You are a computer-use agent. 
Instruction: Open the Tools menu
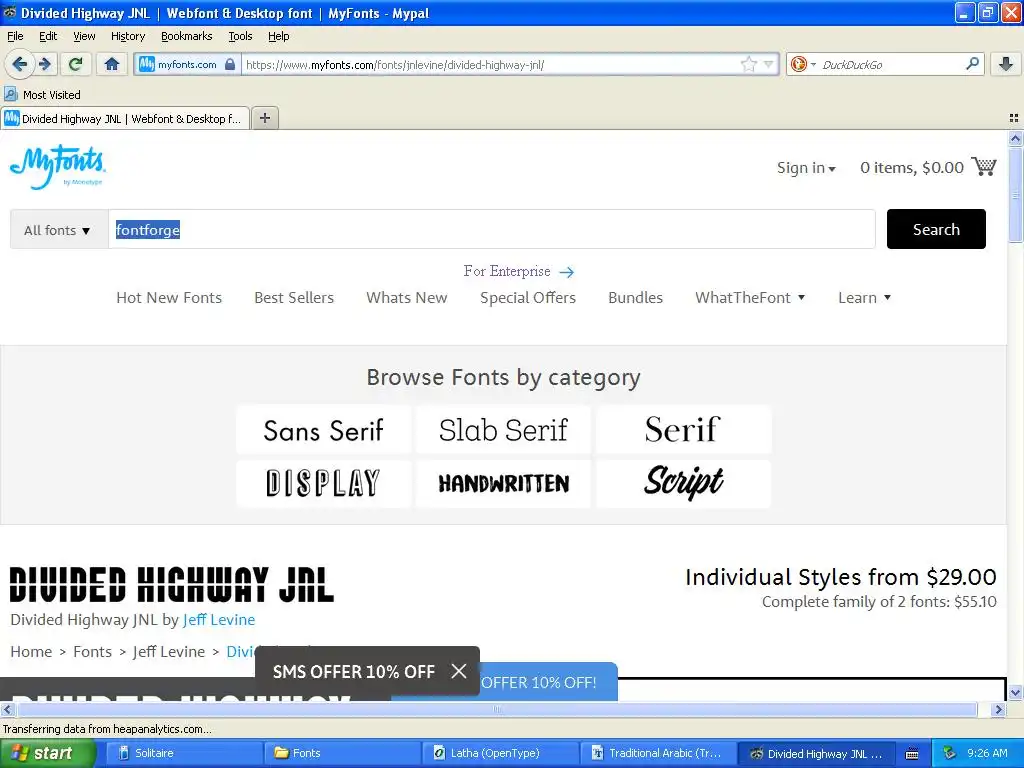(240, 36)
